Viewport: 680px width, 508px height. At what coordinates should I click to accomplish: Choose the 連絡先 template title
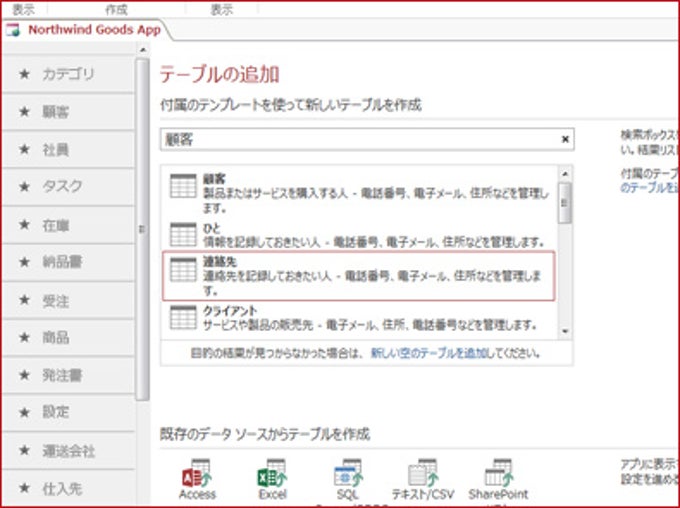pos(220,262)
